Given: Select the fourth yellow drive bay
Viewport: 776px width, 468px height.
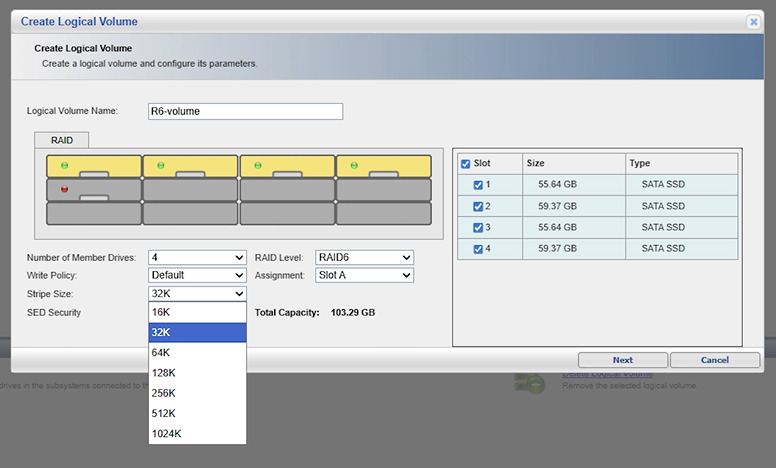Looking at the screenshot, I should (384, 167).
